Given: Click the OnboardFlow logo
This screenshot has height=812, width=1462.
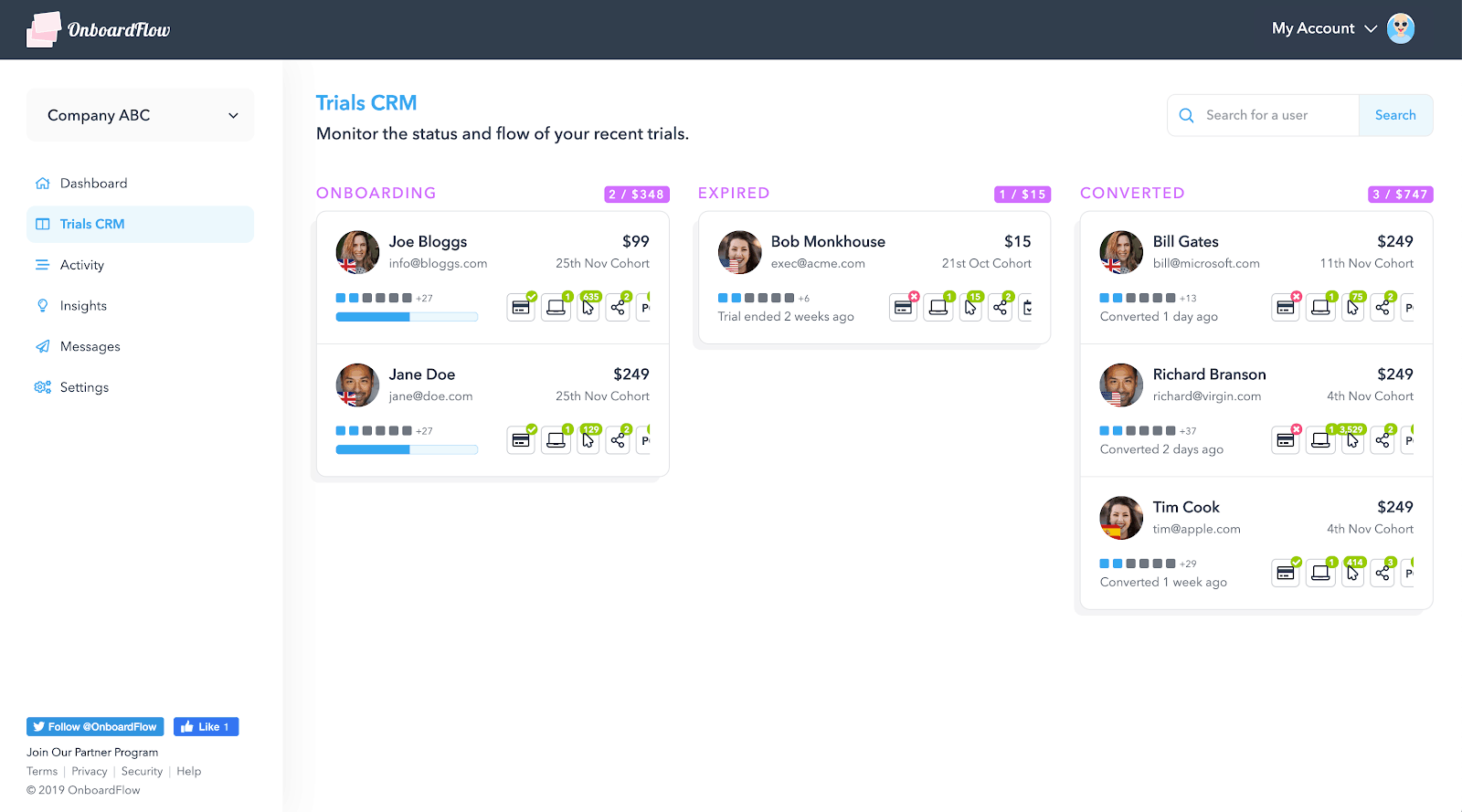Looking at the screenshot, I should [98, 29].
